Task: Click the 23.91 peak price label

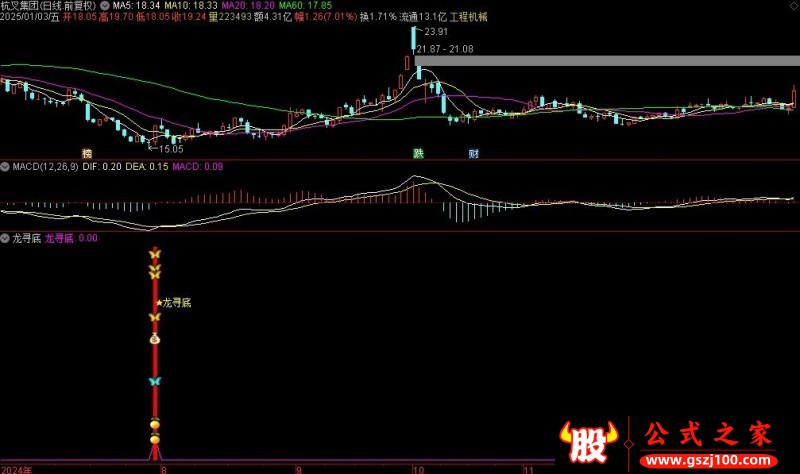Action: coord(436,32)
